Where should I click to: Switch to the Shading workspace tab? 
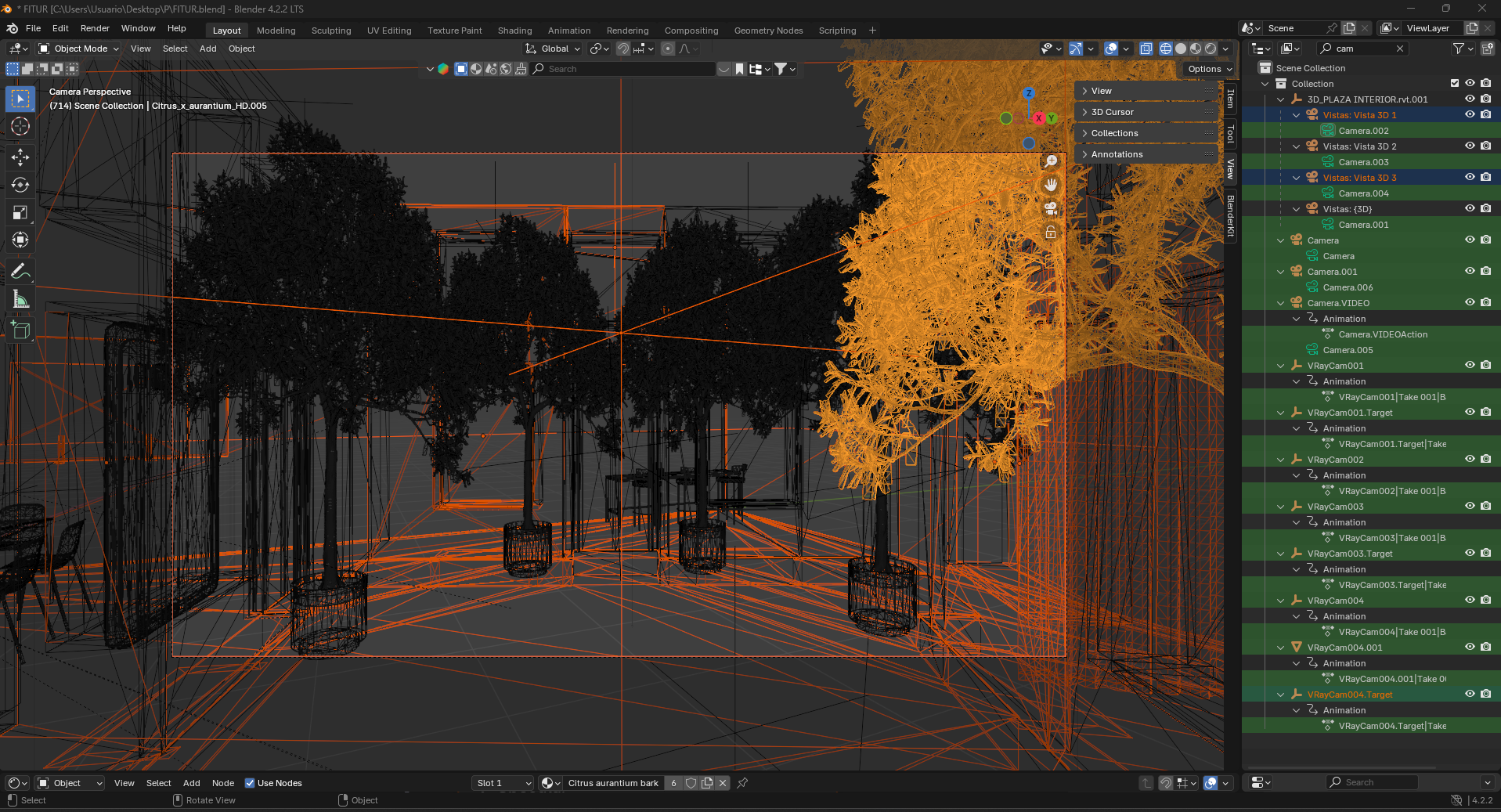pyautogui.click(x=514, y=31)
